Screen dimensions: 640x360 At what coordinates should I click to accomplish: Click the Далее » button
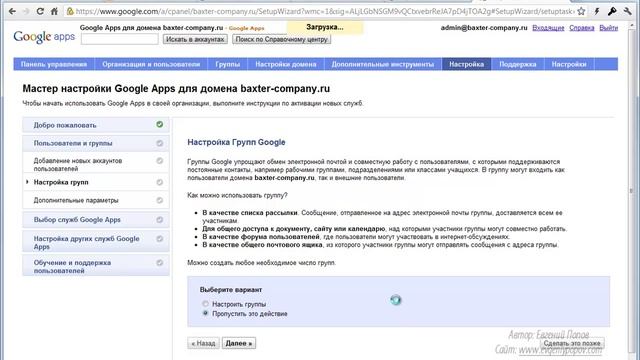239,343
